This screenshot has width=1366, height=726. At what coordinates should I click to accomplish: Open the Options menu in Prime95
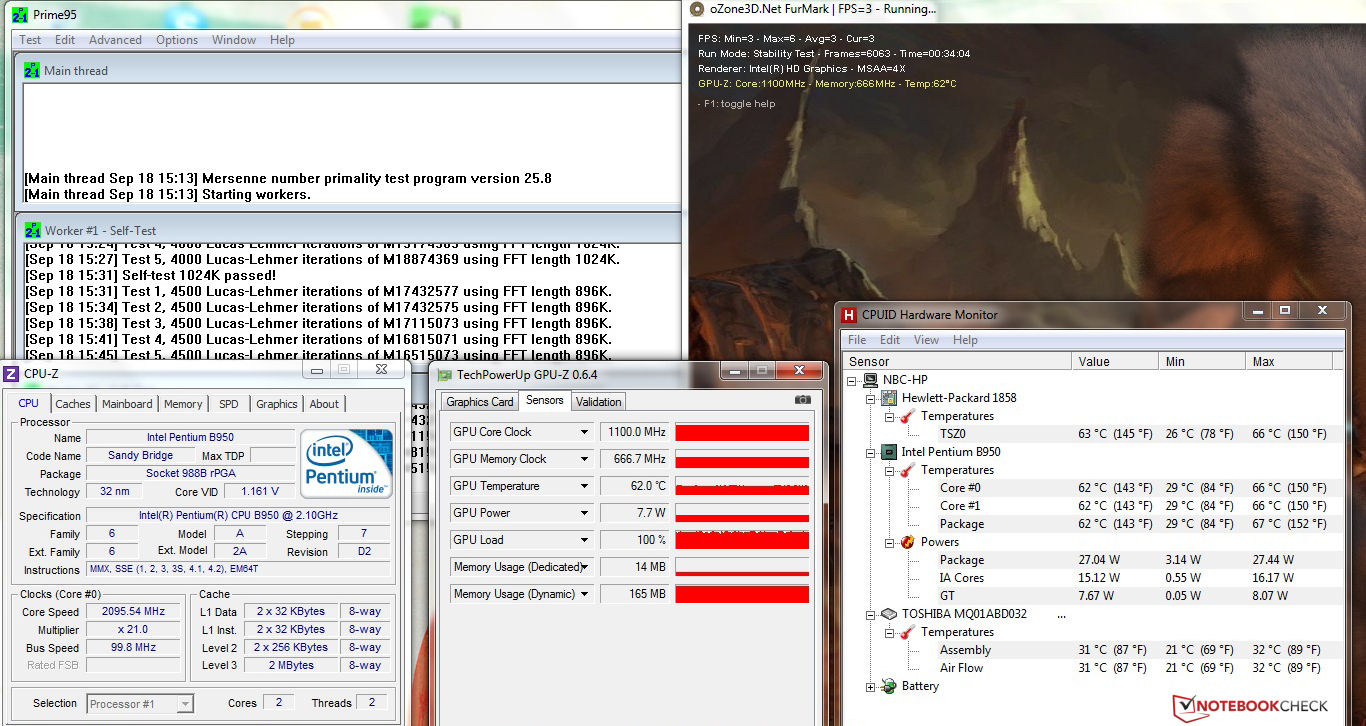click(x=177, y=40)
